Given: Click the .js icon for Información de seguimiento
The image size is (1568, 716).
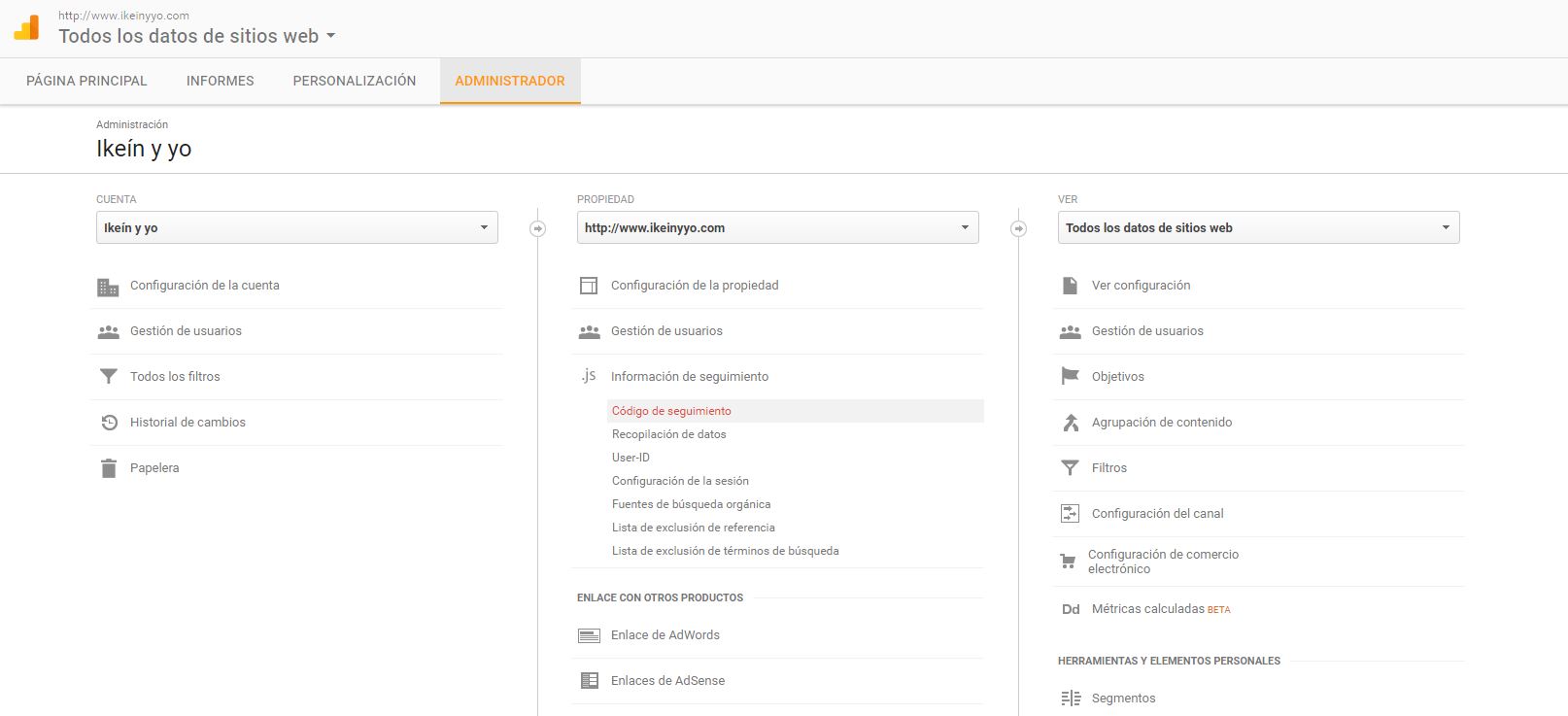Looking at the screenshot, I should [x=589, y=375].
